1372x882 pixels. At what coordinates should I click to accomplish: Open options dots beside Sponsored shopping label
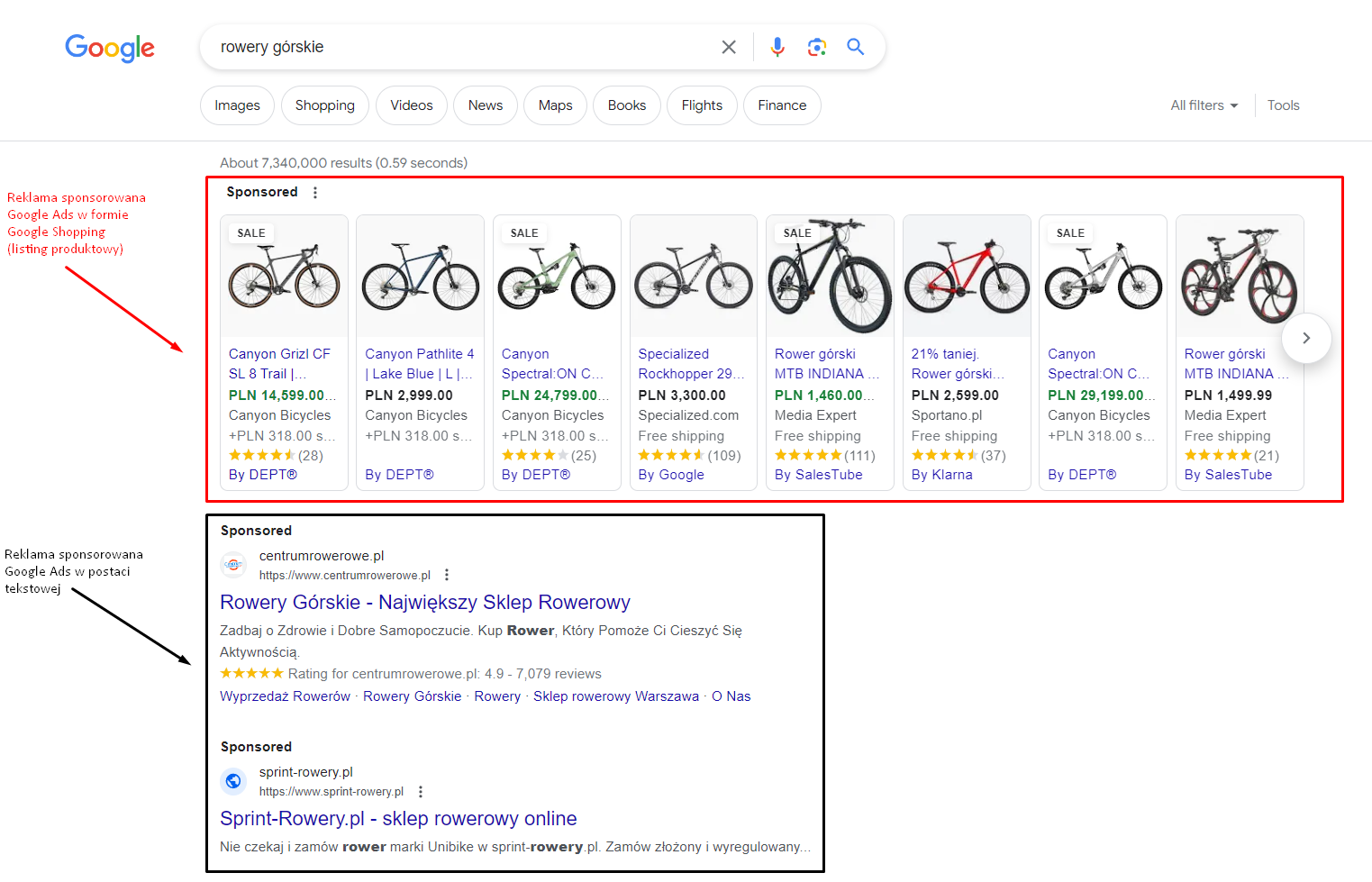pyautogui.click(x=315, y=193)
